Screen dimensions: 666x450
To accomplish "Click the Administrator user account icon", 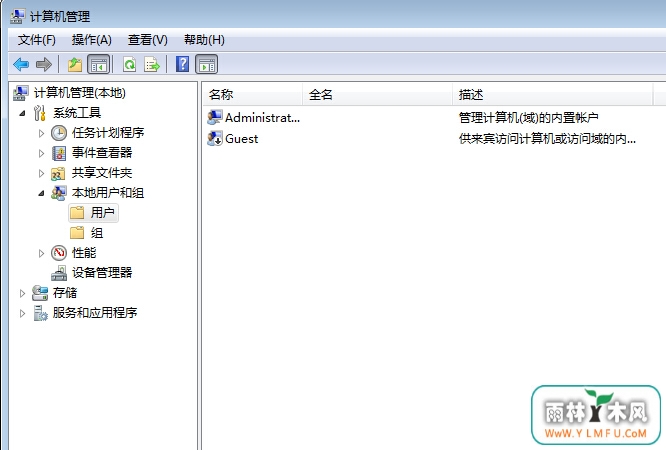I will click(214, 117).
